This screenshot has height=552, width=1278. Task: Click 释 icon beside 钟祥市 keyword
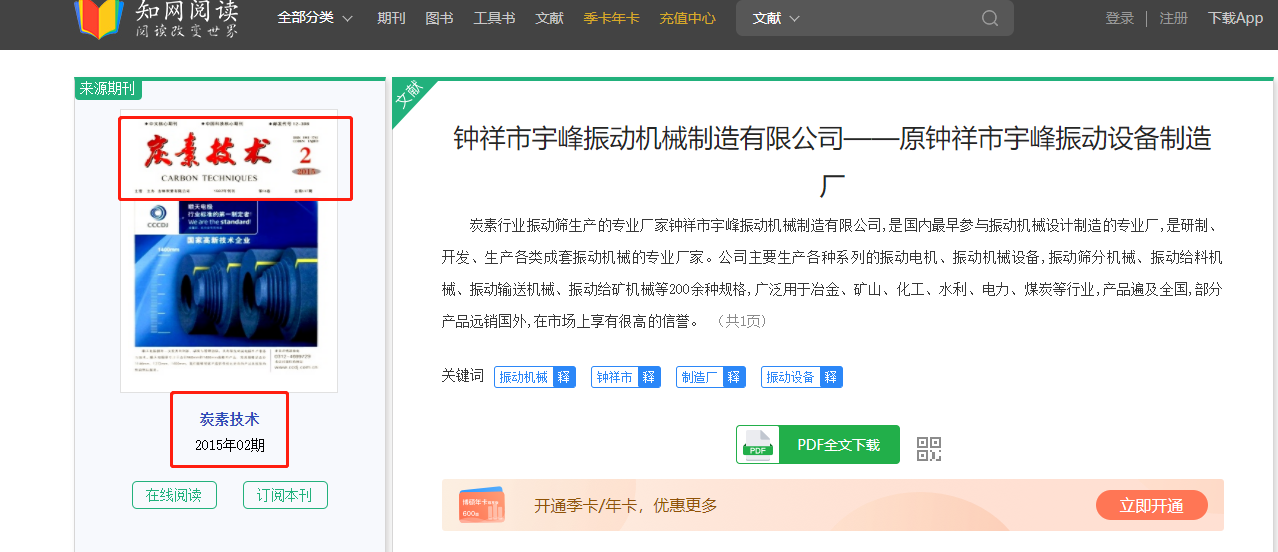point(649,377)
